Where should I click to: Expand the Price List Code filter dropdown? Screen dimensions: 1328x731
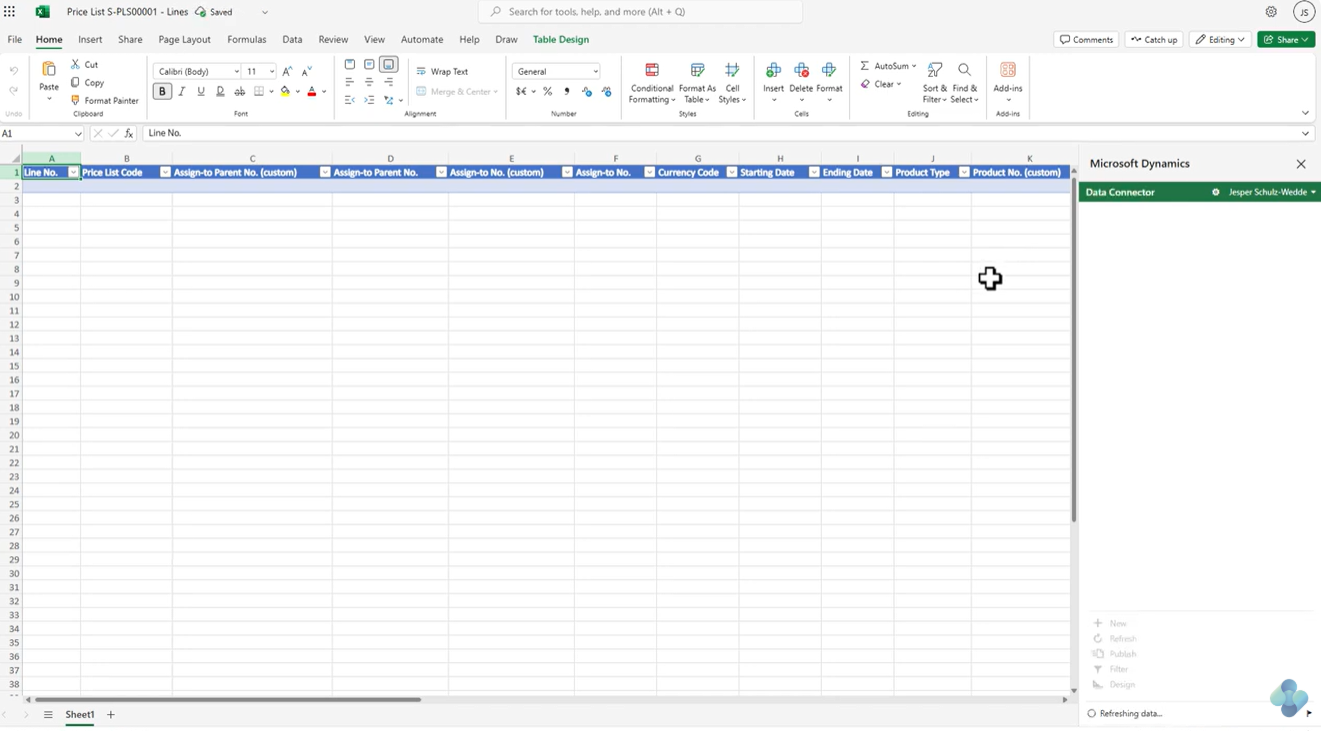point(165,172)
